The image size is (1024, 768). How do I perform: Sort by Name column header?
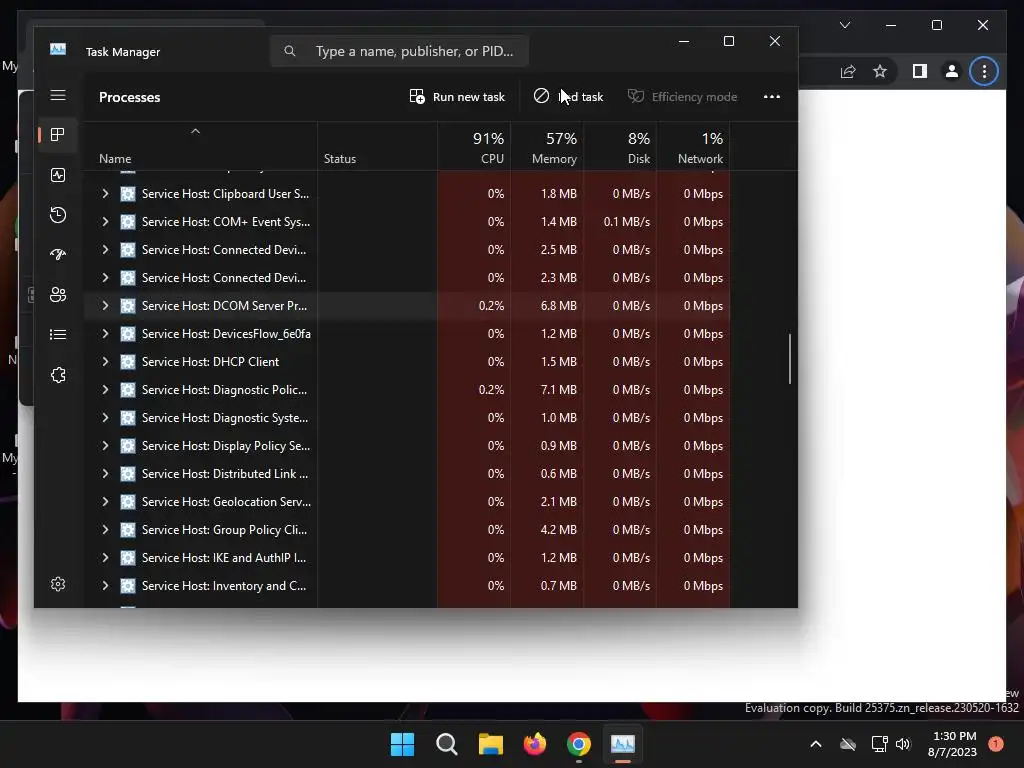pos(200,147)
